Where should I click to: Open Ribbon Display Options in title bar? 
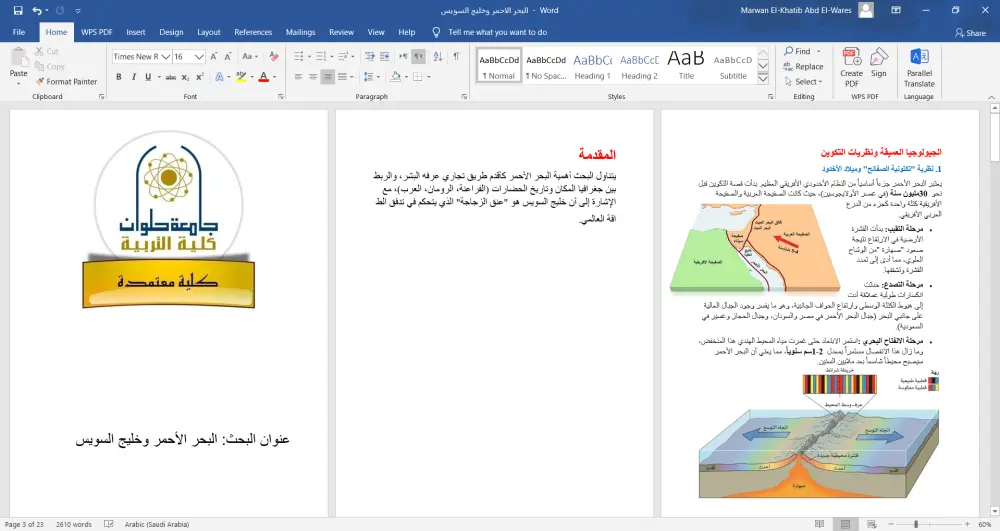(896, 10)
